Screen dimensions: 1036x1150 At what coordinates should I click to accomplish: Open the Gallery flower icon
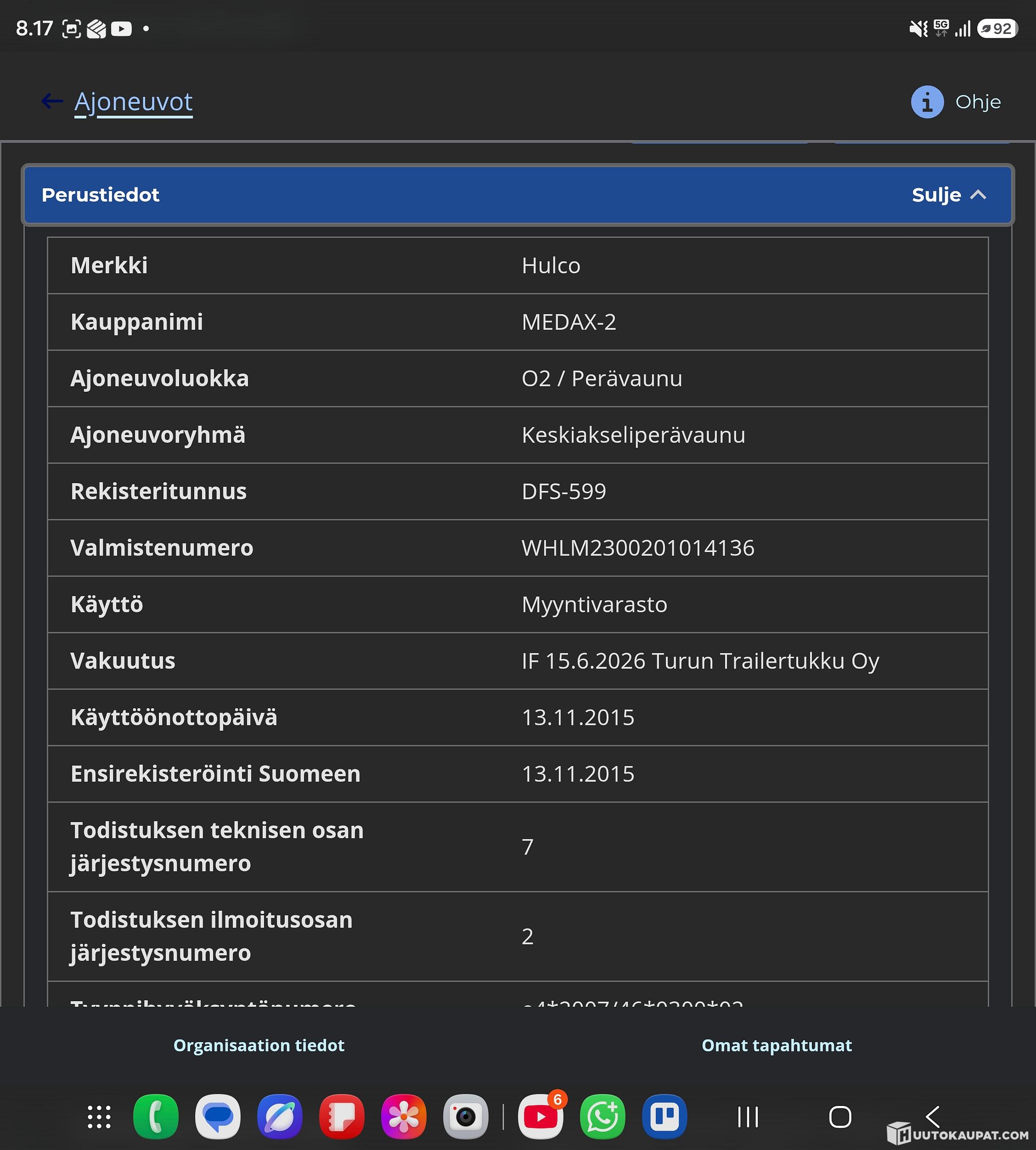[404, 1117]
